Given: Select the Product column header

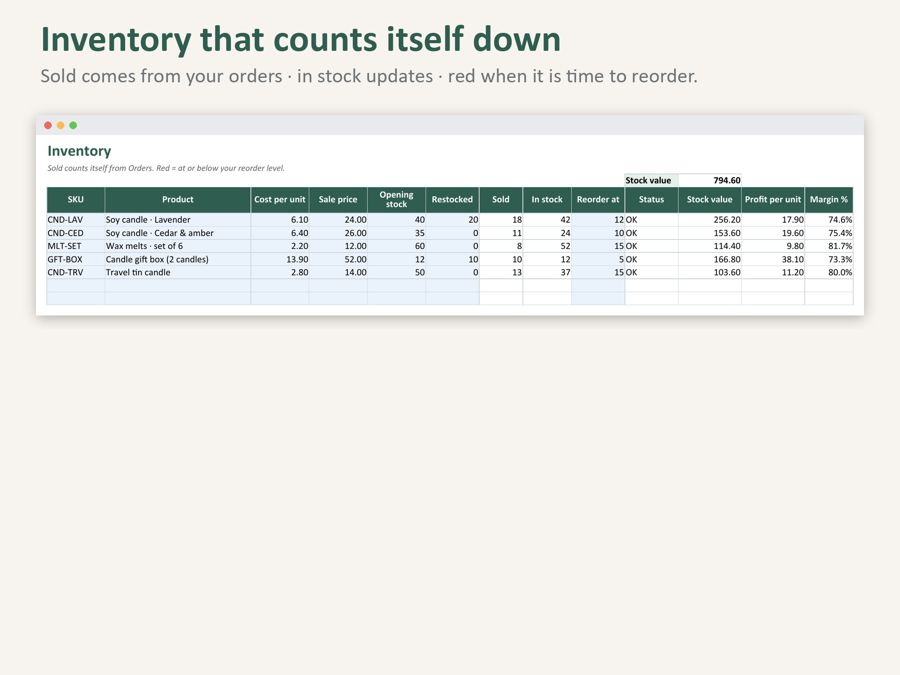Looking at the screenshot, I should 178,200.
